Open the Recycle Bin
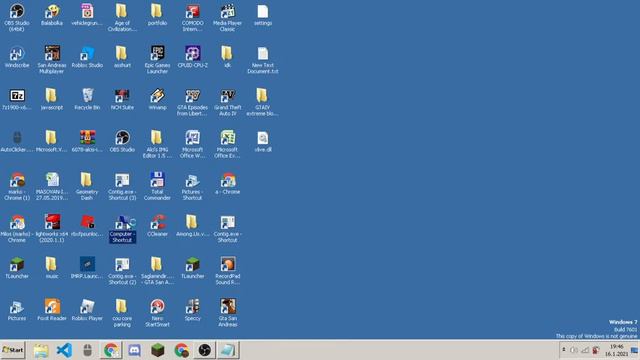The width and height of the screenshot is (640, 360). click(x=87, y=99)
